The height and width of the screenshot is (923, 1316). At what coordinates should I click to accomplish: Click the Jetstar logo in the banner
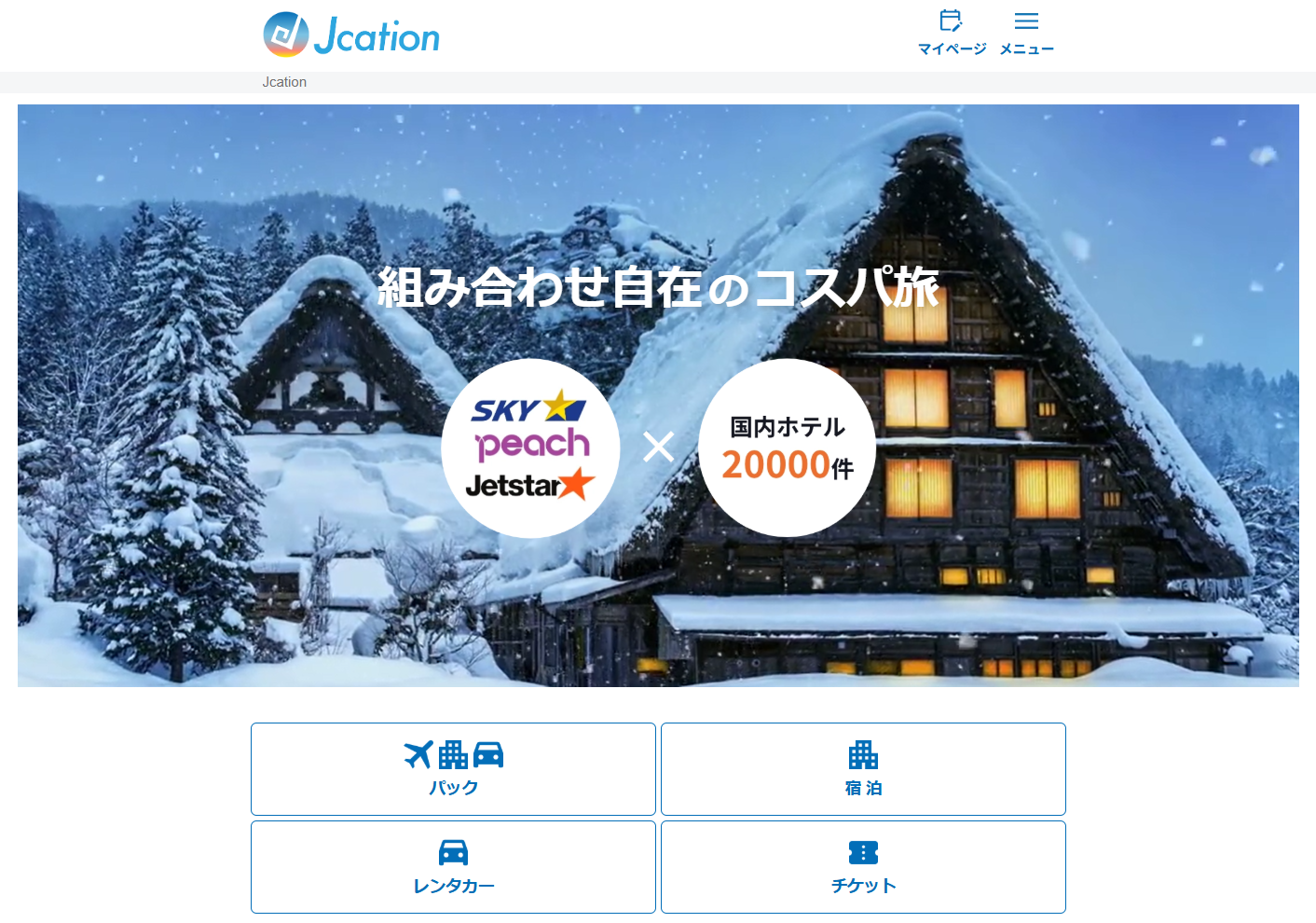529,485
